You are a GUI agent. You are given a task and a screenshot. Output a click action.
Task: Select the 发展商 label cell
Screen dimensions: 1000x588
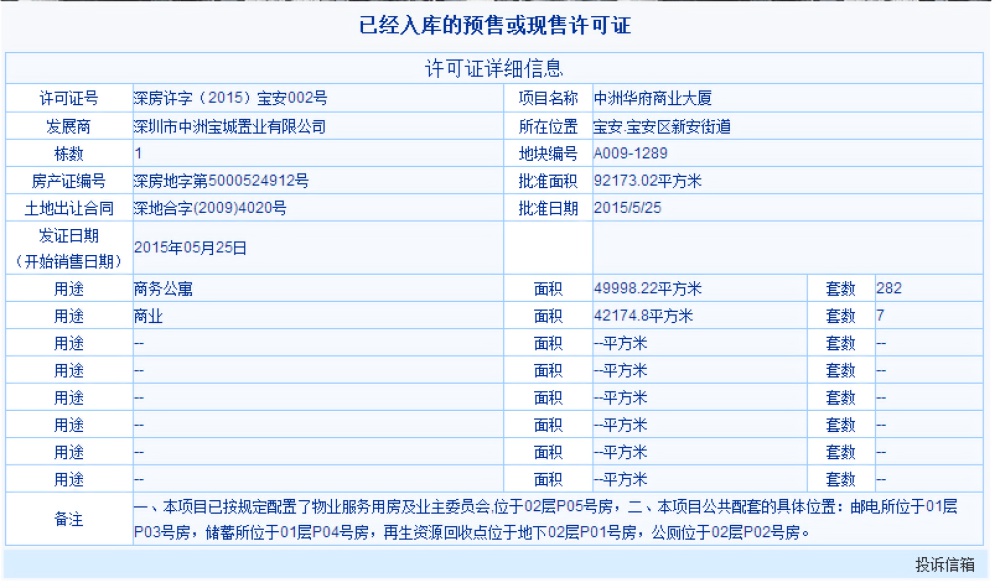tap(69, 126)
